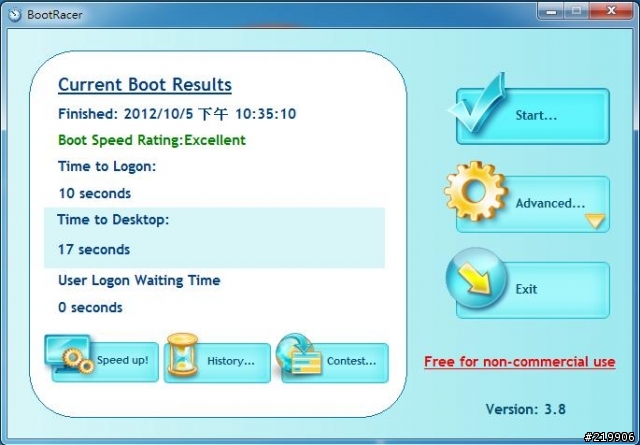This screenshot has width=640, height=445.
Task: Click the 17 seconds value
Action: [94, 249]
